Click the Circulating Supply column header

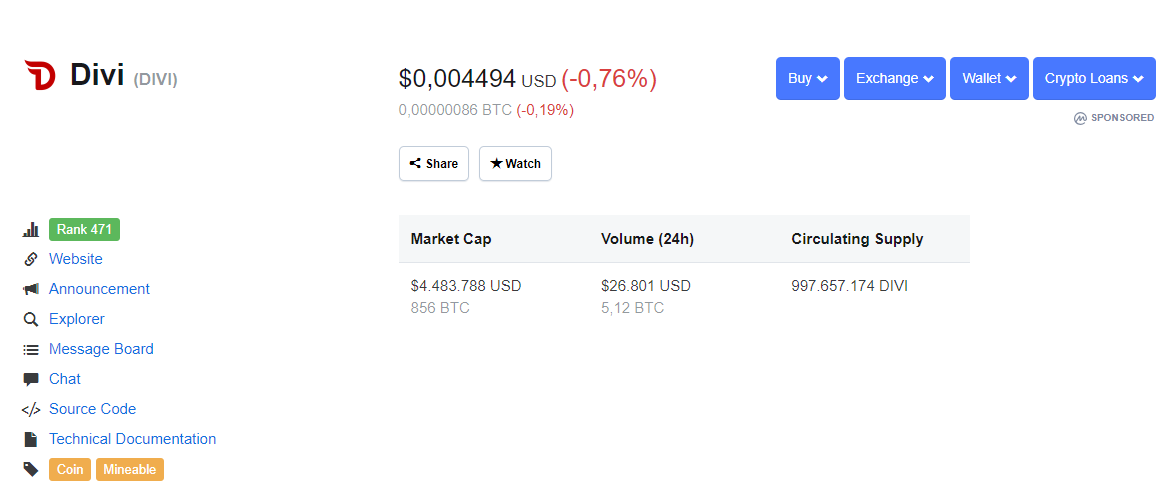point(857,239)
